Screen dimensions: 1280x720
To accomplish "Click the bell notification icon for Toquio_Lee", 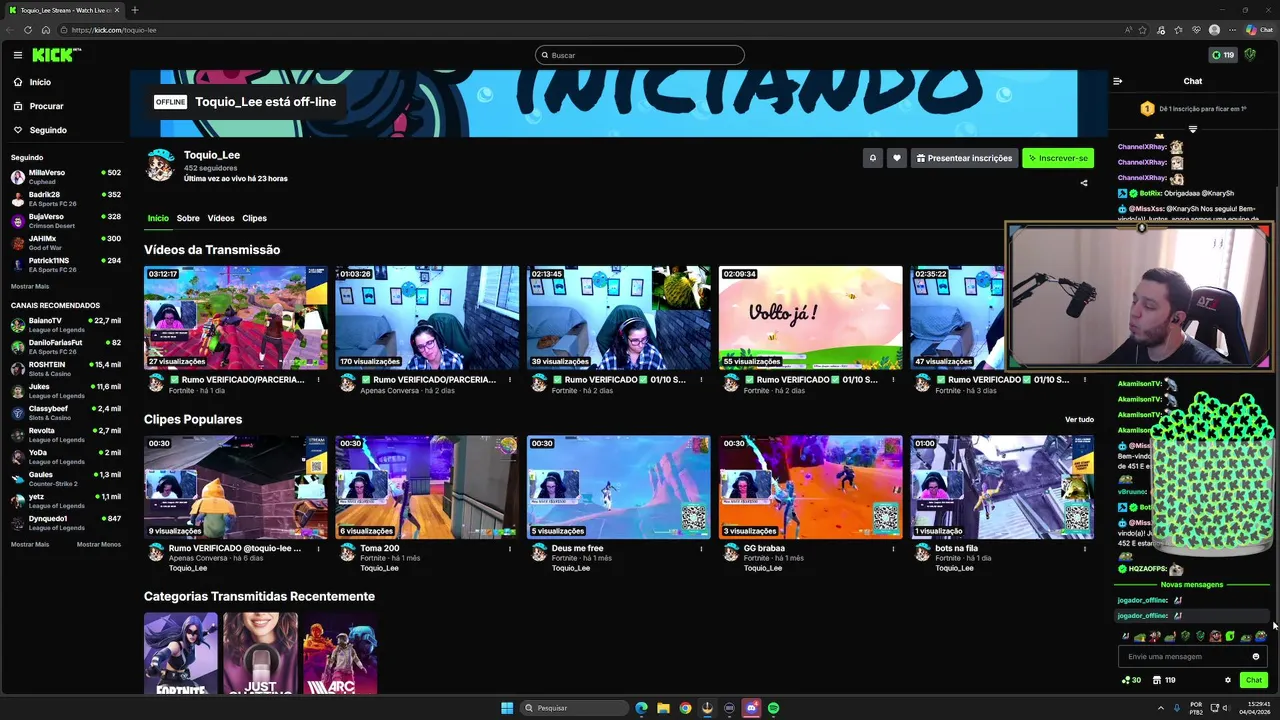I will pos(873,158).
